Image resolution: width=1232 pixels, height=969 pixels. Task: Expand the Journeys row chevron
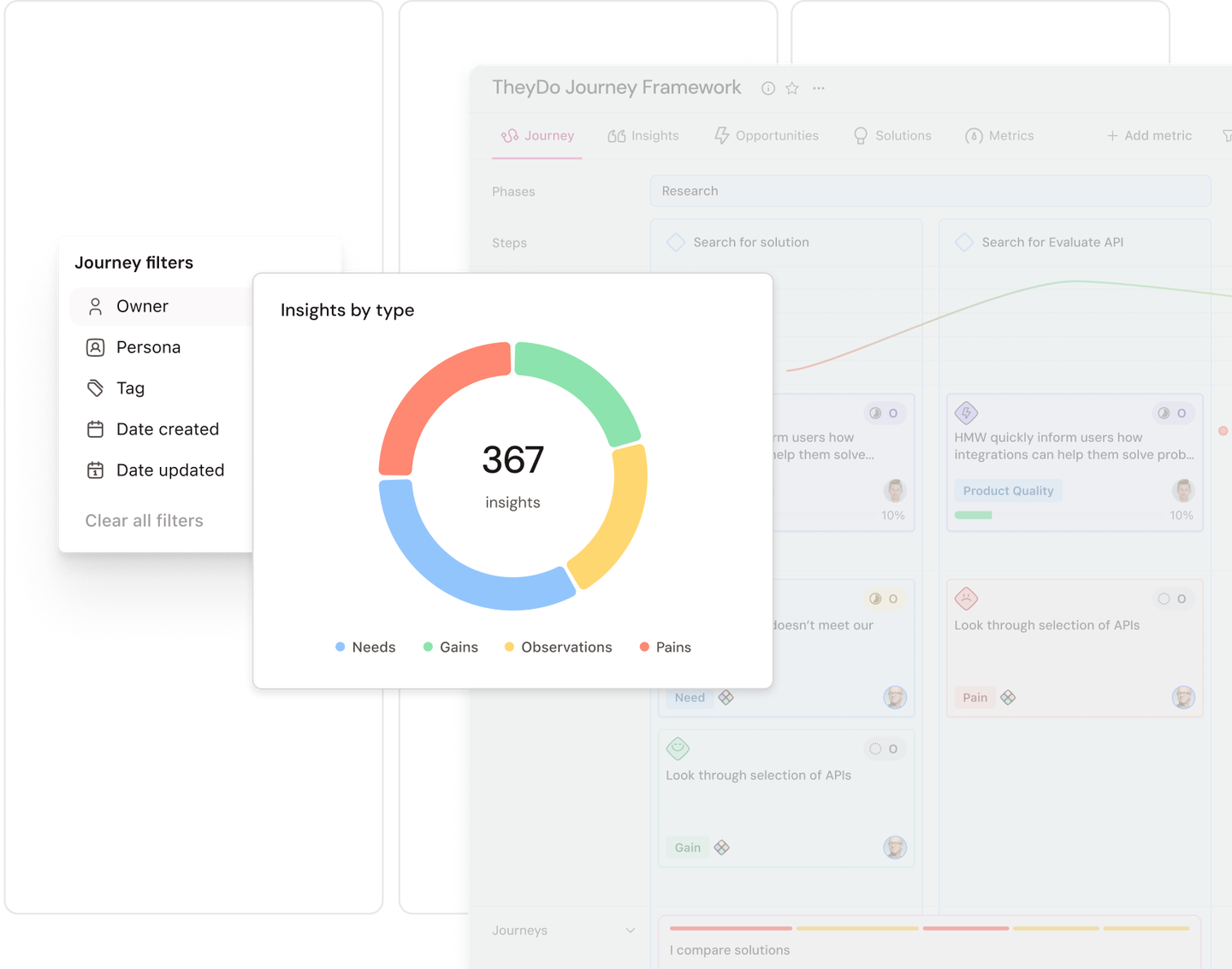631,931
